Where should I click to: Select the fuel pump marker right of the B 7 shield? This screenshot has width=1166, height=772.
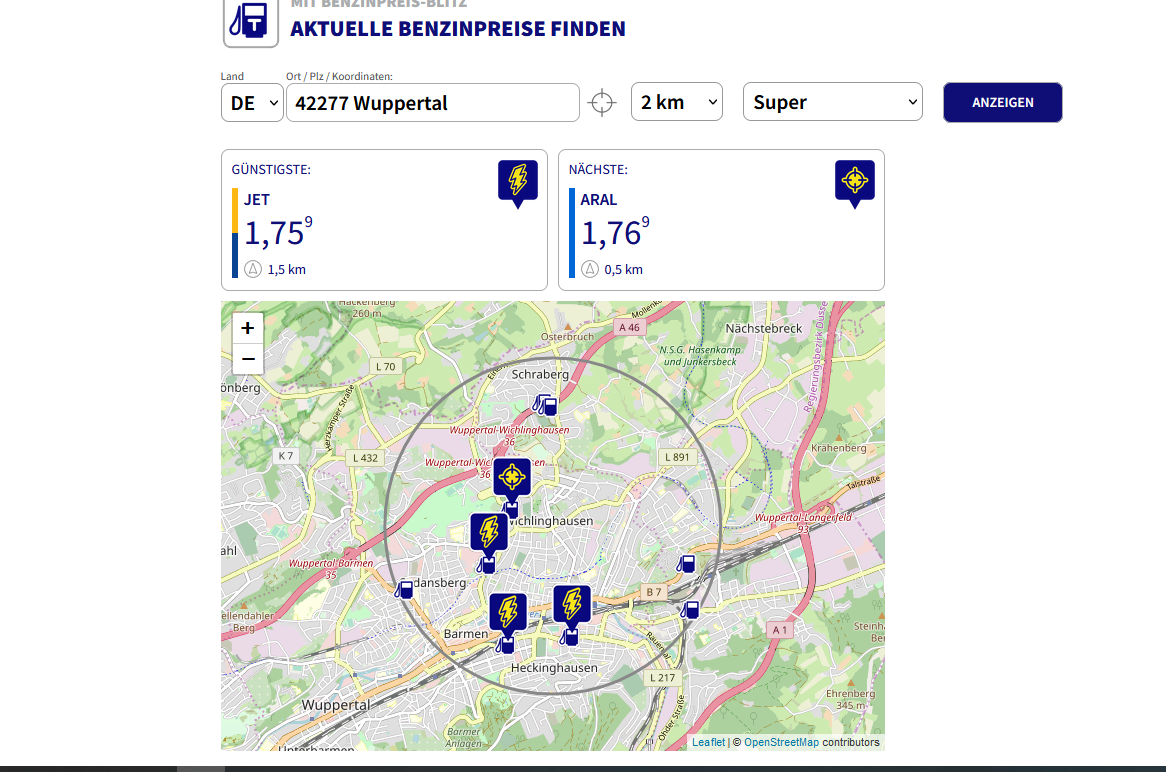(x=690, y=610)
